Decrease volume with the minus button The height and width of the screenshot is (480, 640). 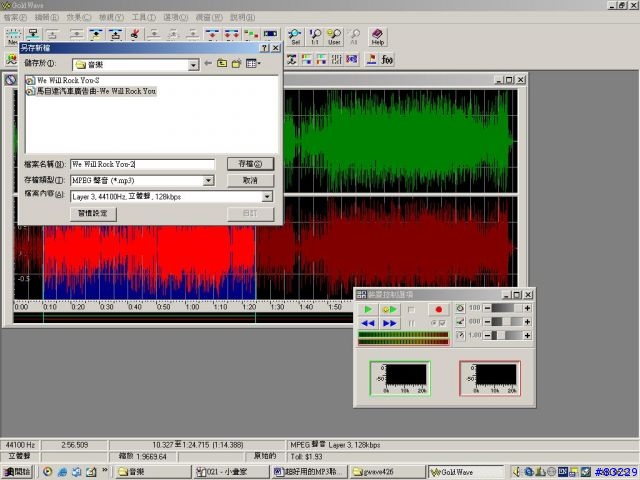click(487, 308)
